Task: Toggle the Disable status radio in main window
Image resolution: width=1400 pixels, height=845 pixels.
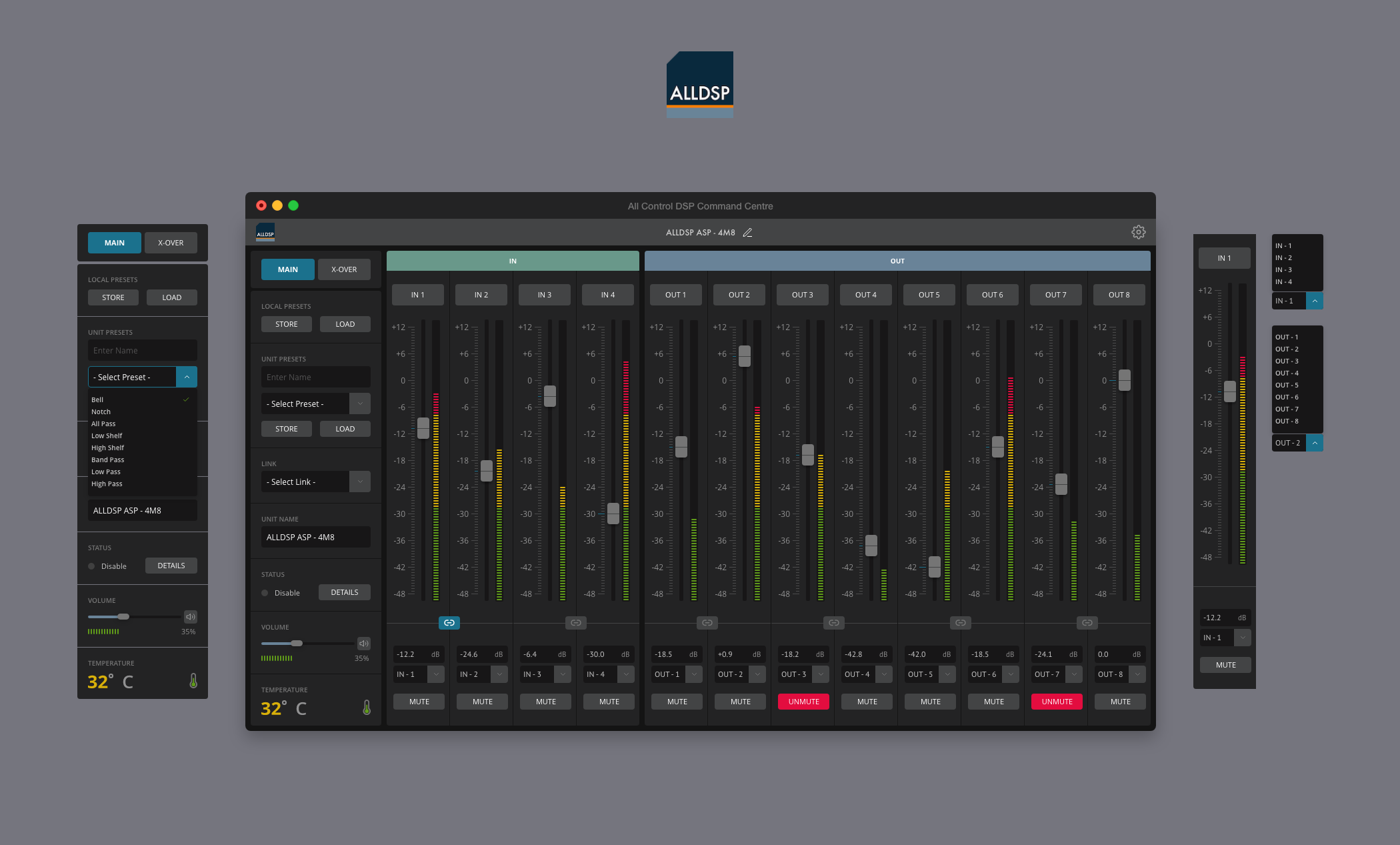Action: [x=265, y=593]
